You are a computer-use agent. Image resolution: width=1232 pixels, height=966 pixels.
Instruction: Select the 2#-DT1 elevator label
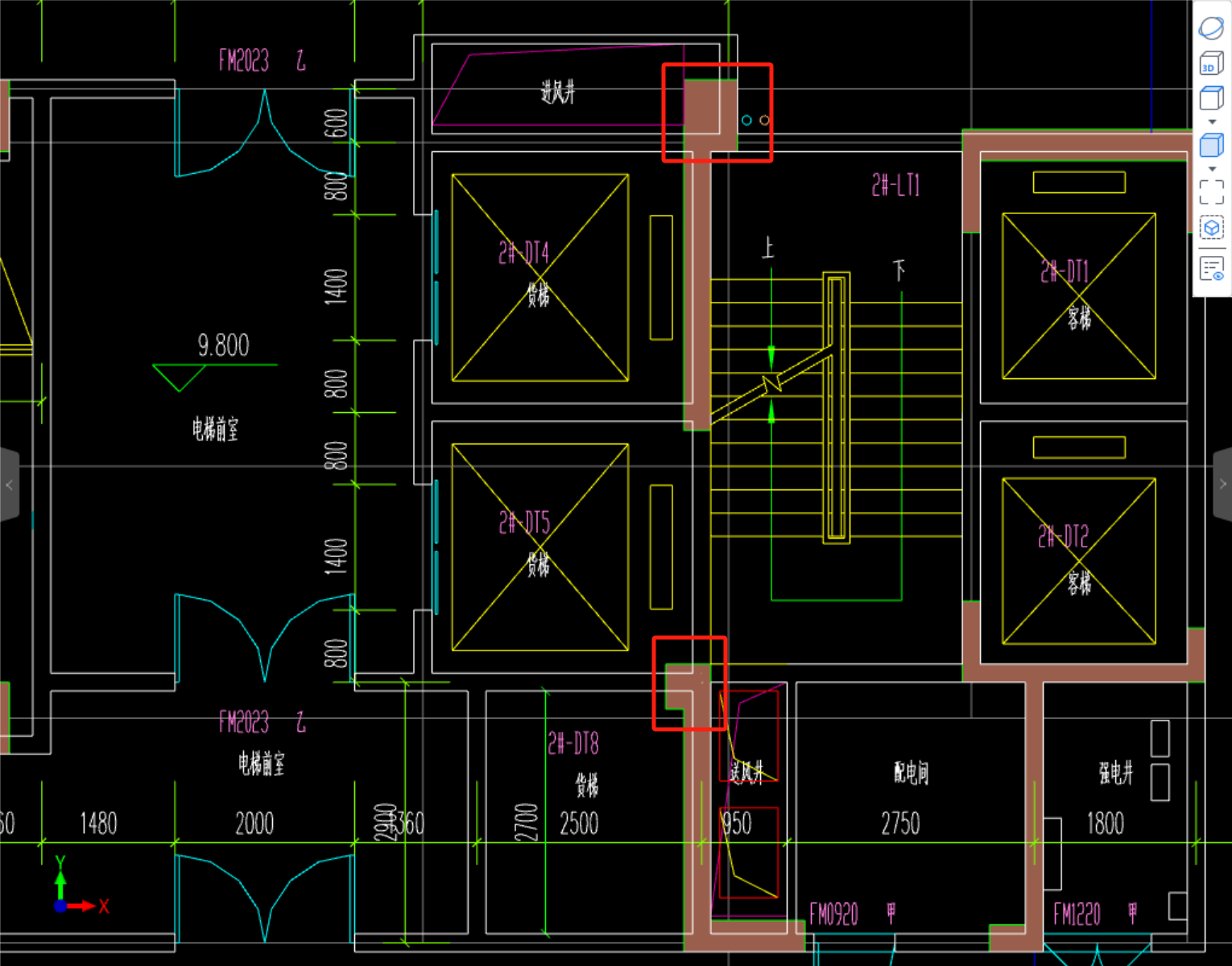pyautogui.click(x=1064, y=271)
